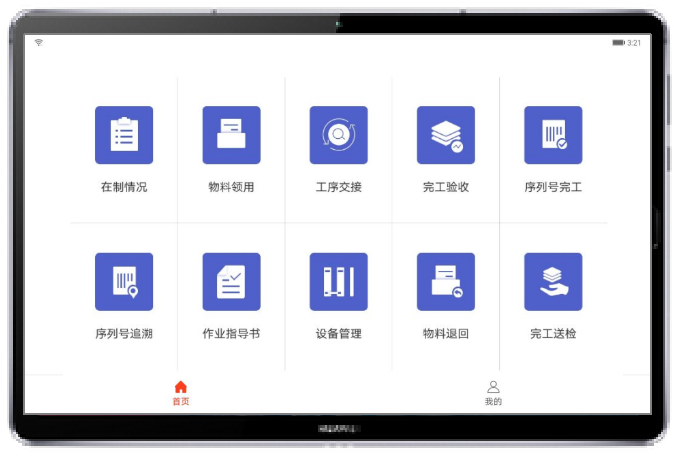Image resolution: width=674 pixels, height=459 pixels.
Task: Click the 工序交接 text label
Action: point(338,187)
